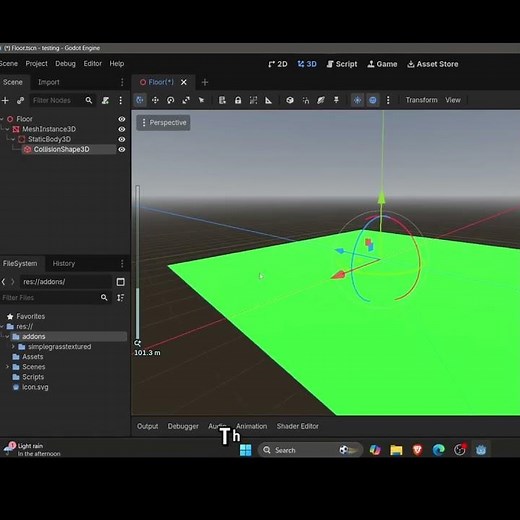Open the Transform menu in viewport toolbar
This screenshot has height=520, width=520.
[x=421, y=100]
